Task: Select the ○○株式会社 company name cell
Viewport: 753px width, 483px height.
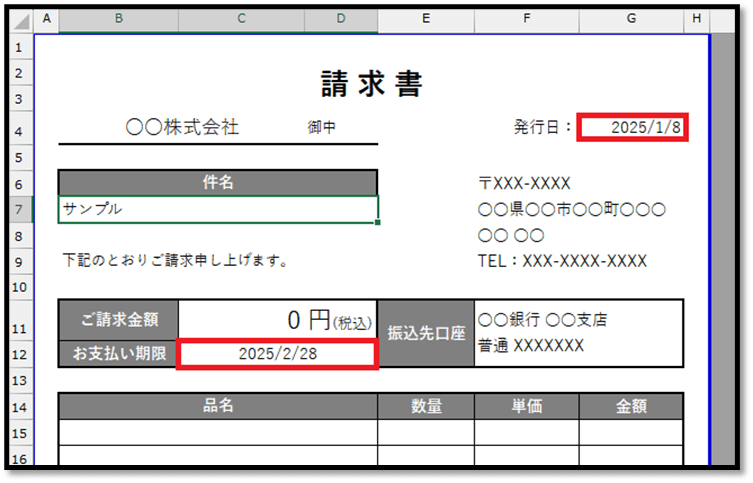Action: point(183,127)
